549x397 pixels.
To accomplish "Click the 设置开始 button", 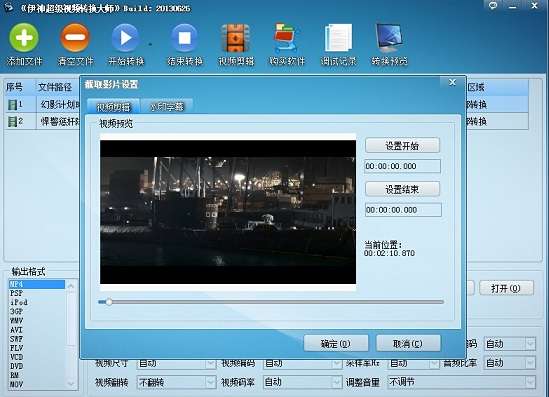I will (x=402, y=145).
